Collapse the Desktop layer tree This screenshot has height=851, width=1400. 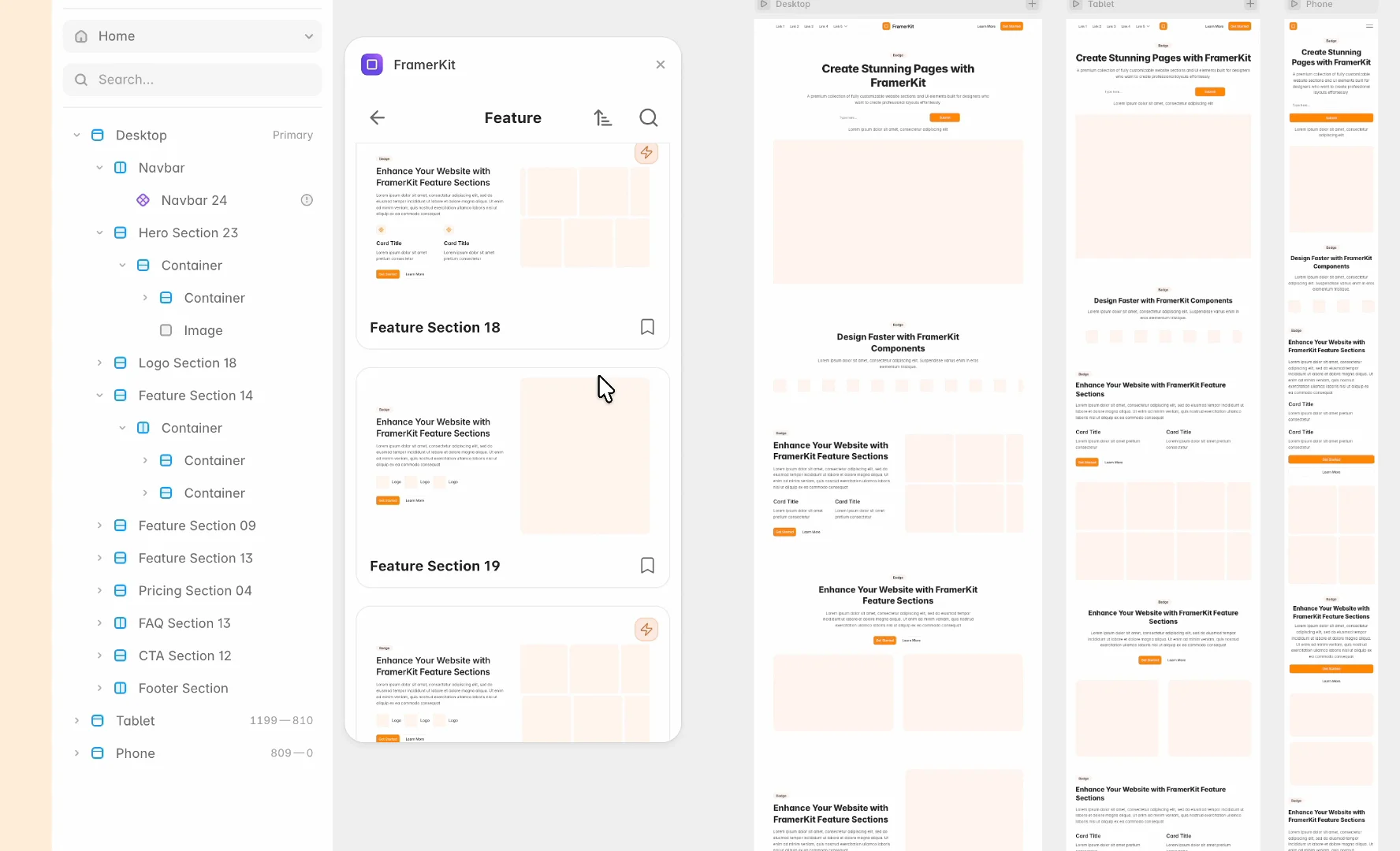(76, 136)
